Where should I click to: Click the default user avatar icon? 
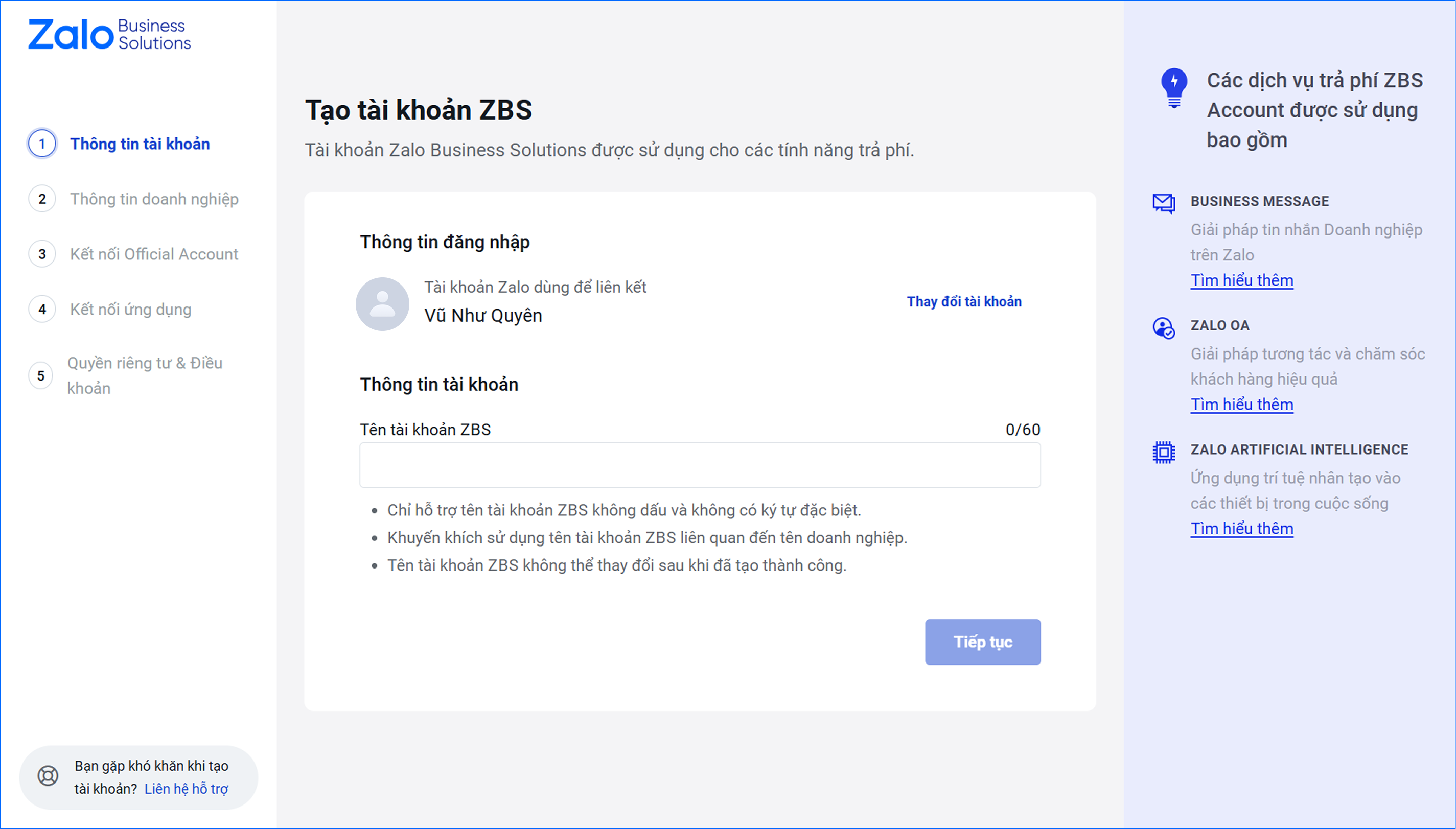tap(382, 304)
